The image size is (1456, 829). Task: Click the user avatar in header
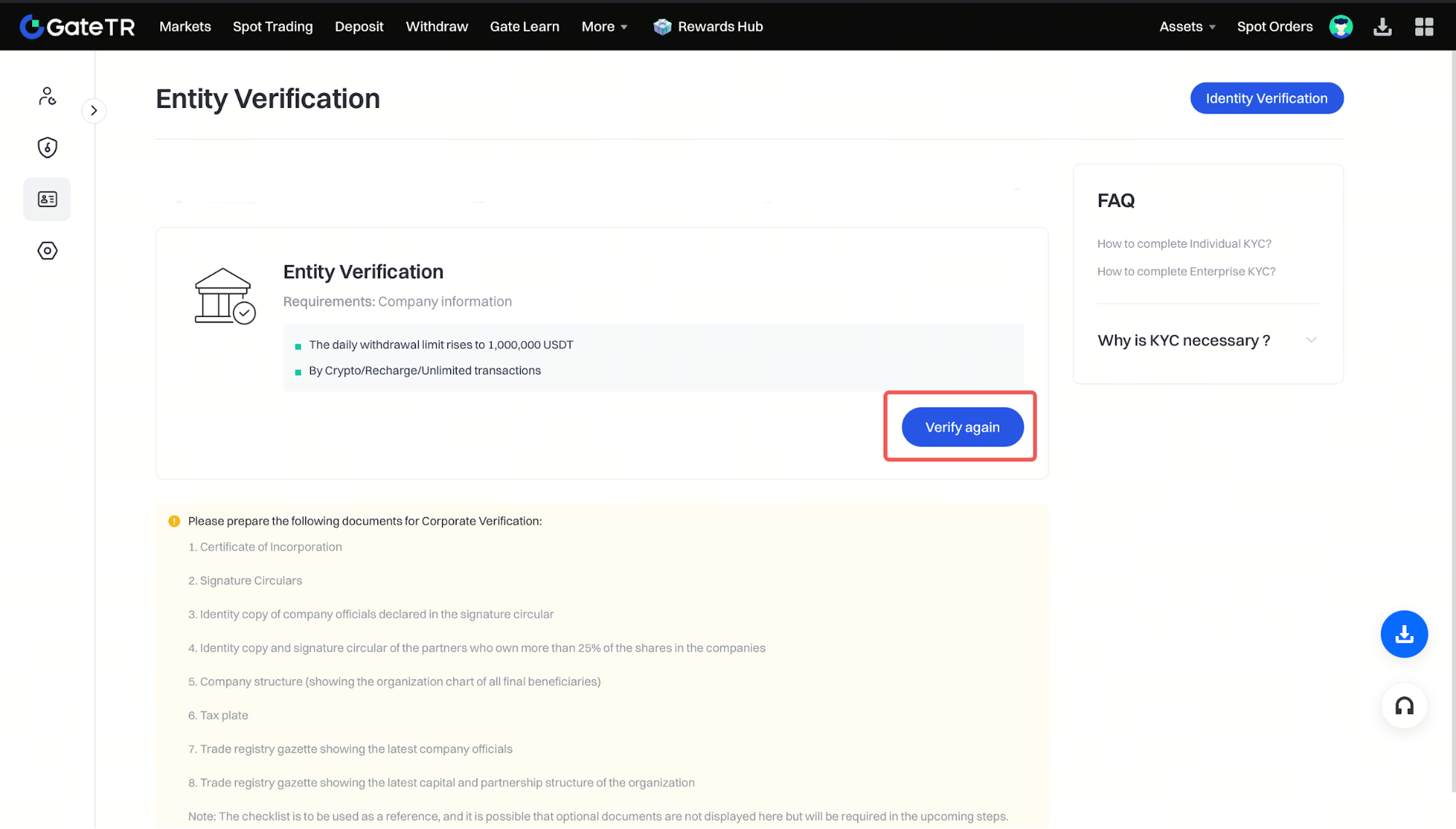(1340, 26)
